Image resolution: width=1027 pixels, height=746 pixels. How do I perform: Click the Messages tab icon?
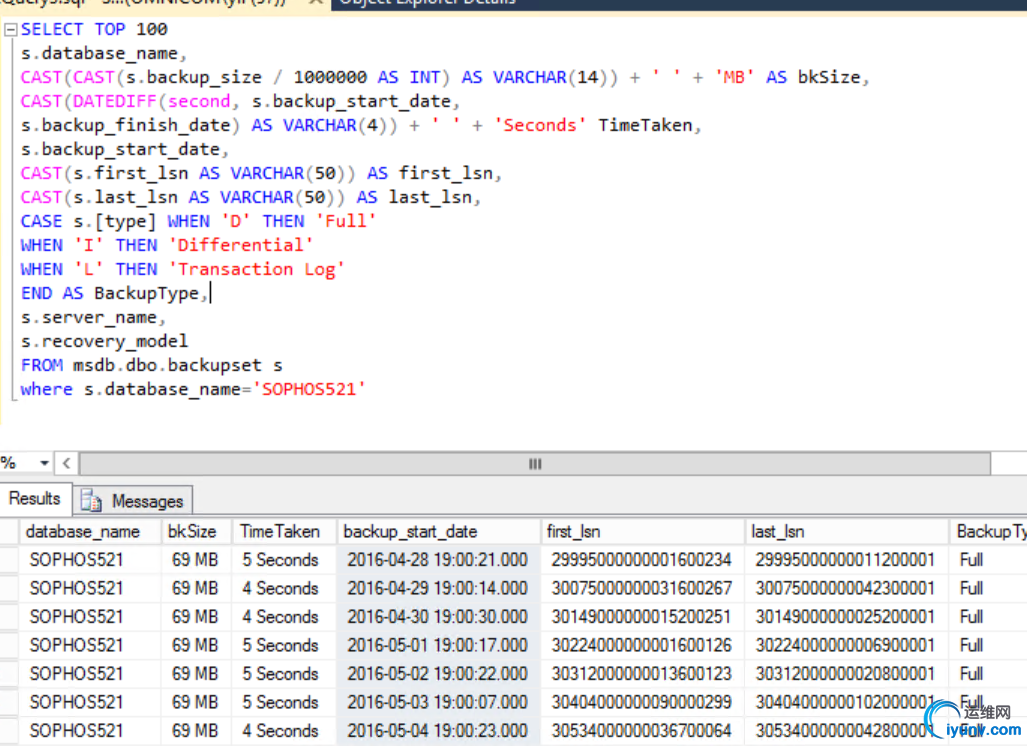click(92, 501)
